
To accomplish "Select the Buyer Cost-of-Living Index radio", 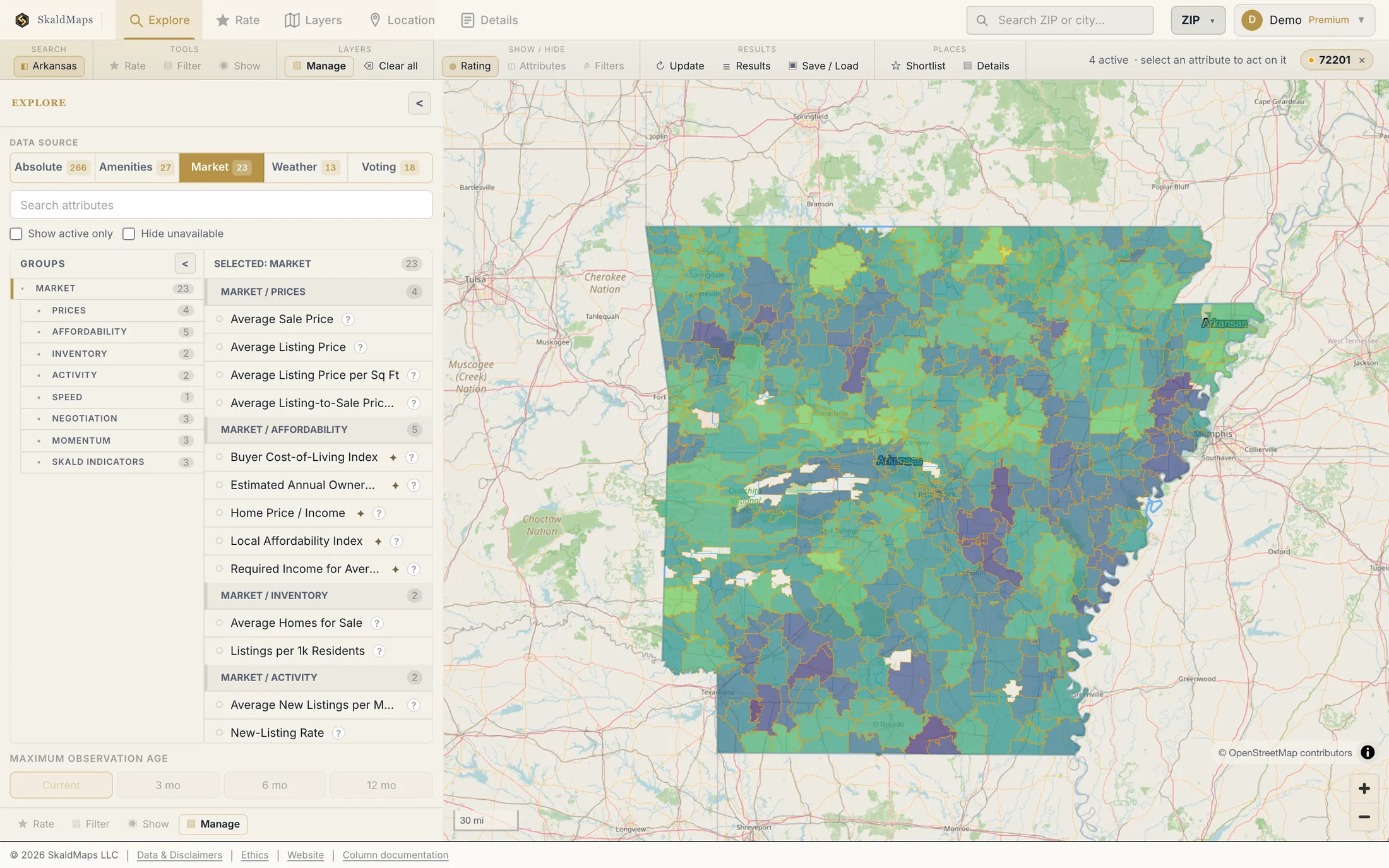I will click(x=220, y=457).
